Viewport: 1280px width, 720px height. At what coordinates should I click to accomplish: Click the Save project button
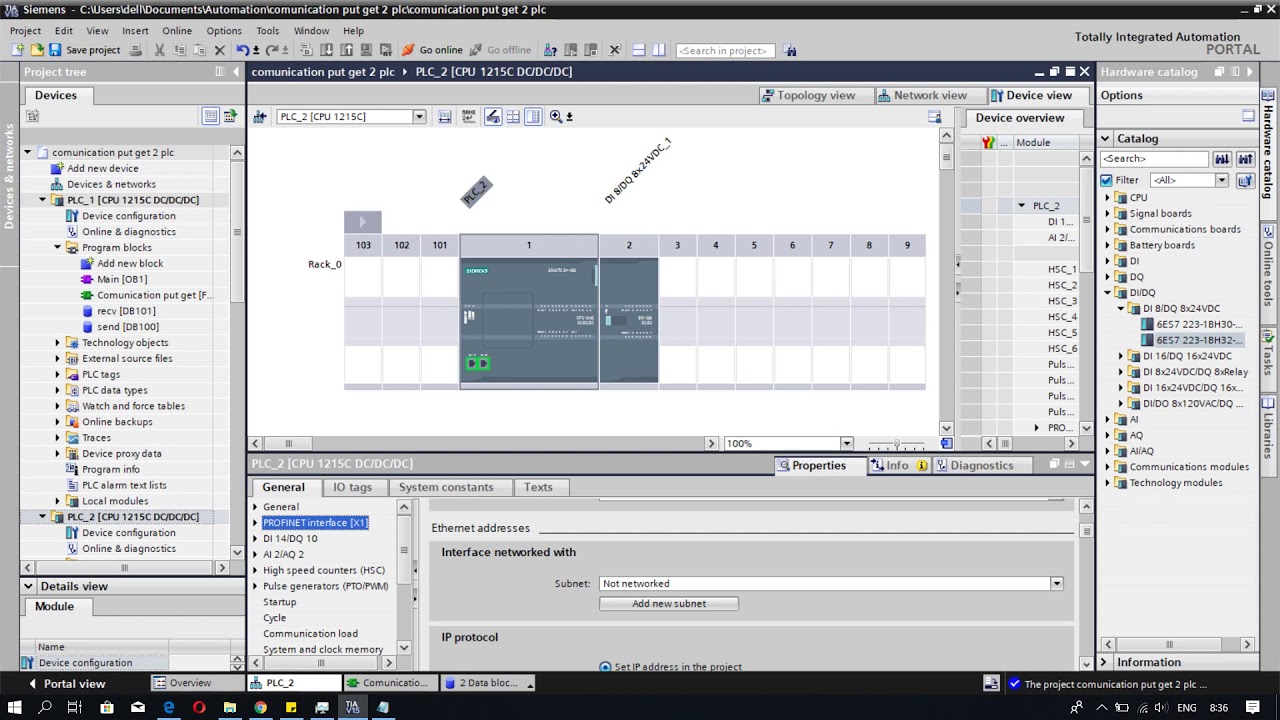pyautogui.click(x=84, y=50)
